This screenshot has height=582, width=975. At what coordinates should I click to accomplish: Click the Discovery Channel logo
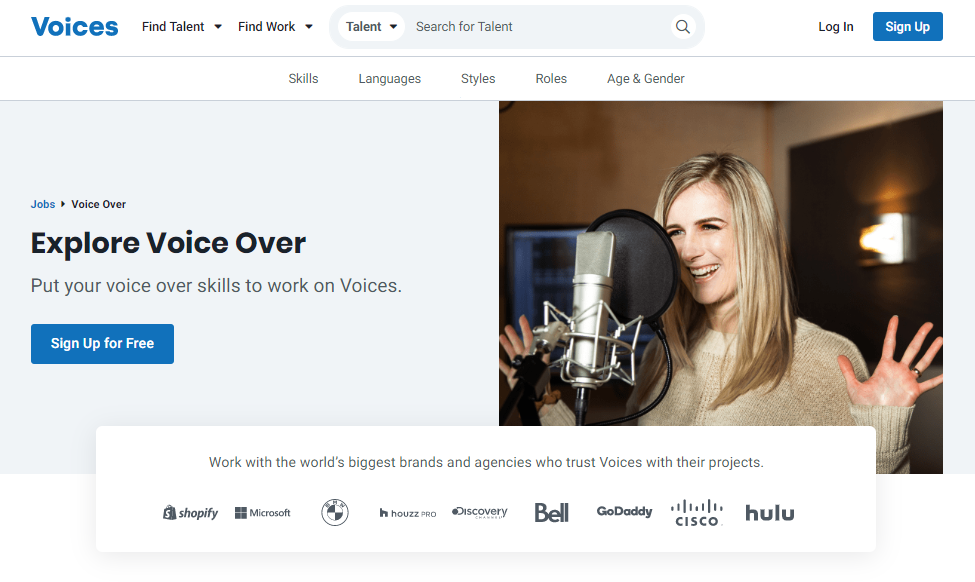coord(479,512)
